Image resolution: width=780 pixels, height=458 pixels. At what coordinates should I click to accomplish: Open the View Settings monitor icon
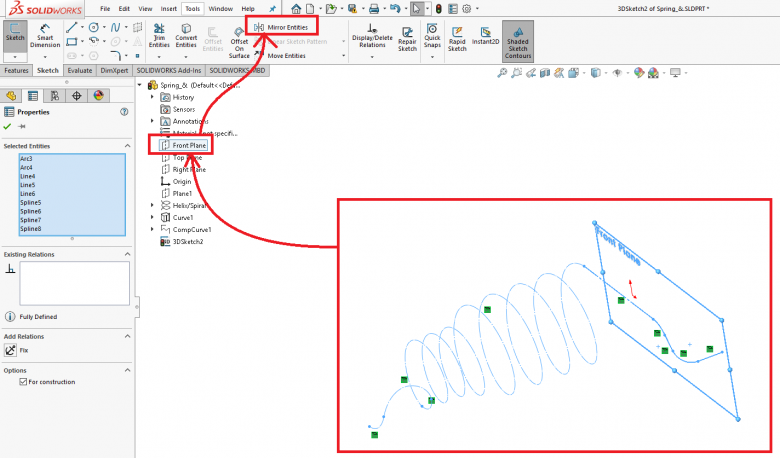point(675,73)
